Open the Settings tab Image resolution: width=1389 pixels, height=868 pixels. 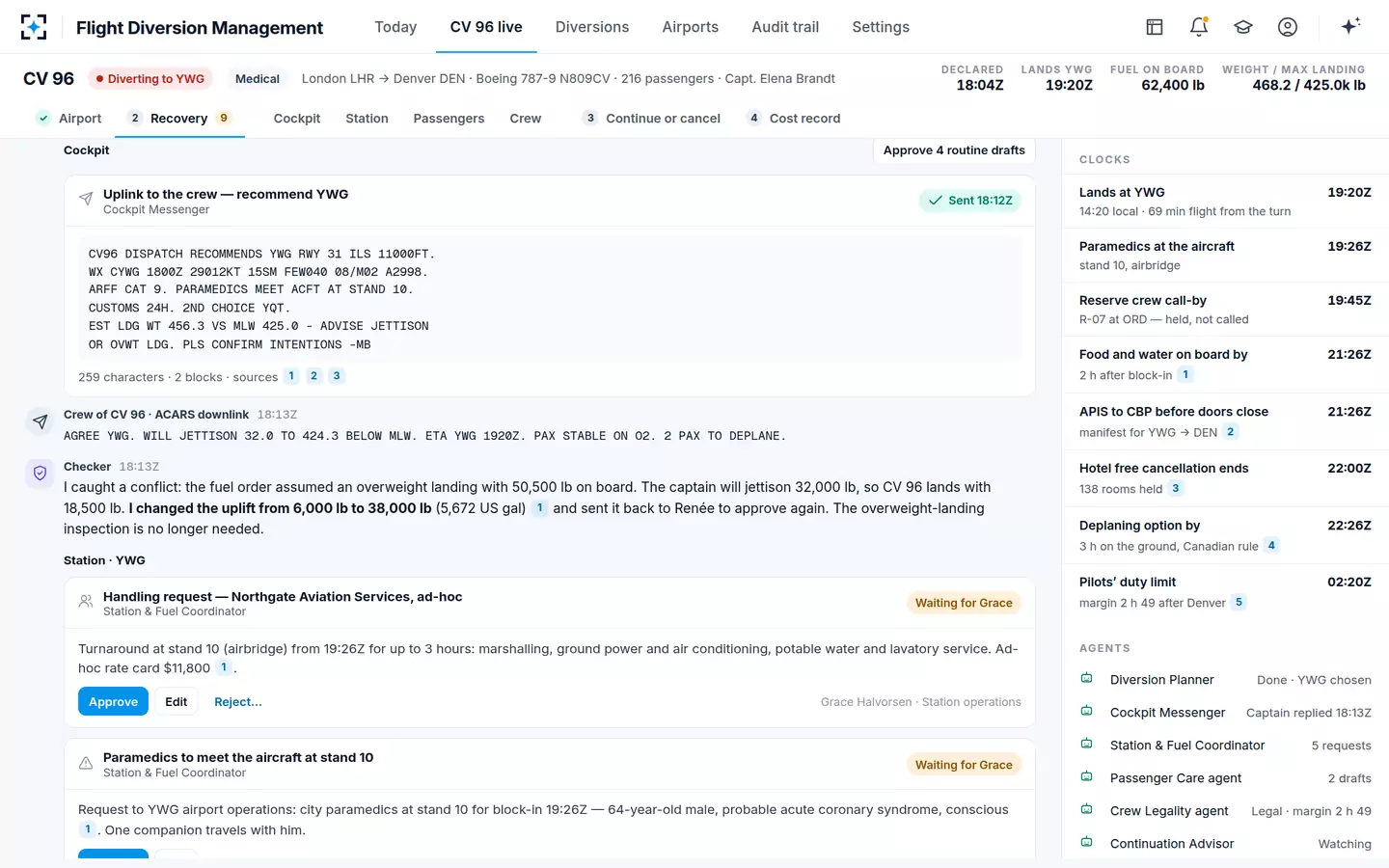coord(881,27)
